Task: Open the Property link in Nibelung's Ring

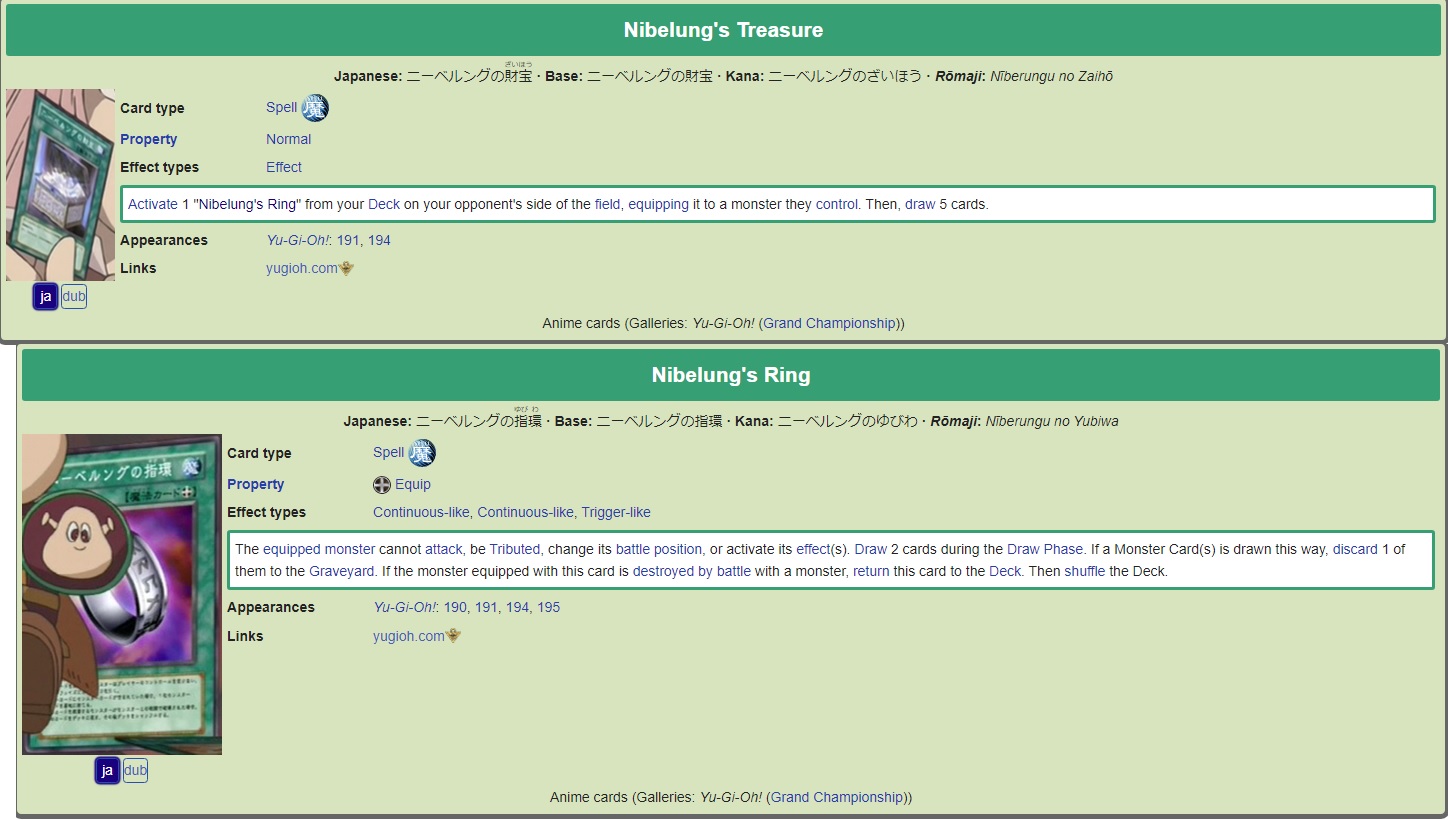Action: [x=255, y=484]
